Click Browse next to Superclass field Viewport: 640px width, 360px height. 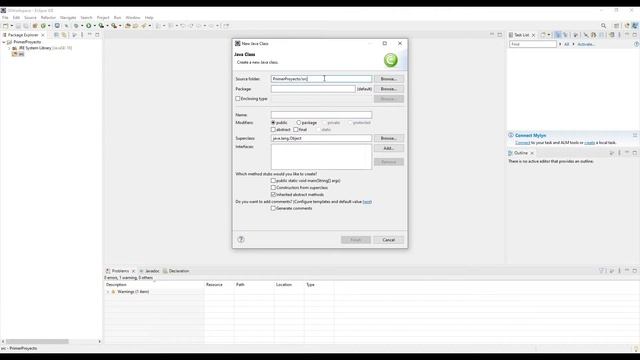pos(389,138)
